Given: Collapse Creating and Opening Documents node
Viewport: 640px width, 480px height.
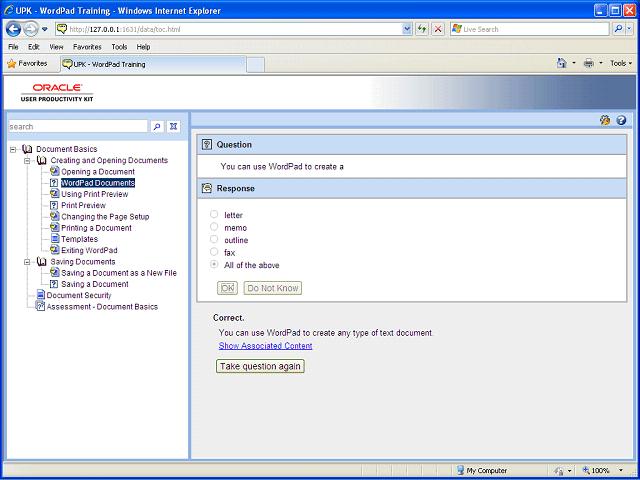Looking at the screenshot, I should point(27,160).
